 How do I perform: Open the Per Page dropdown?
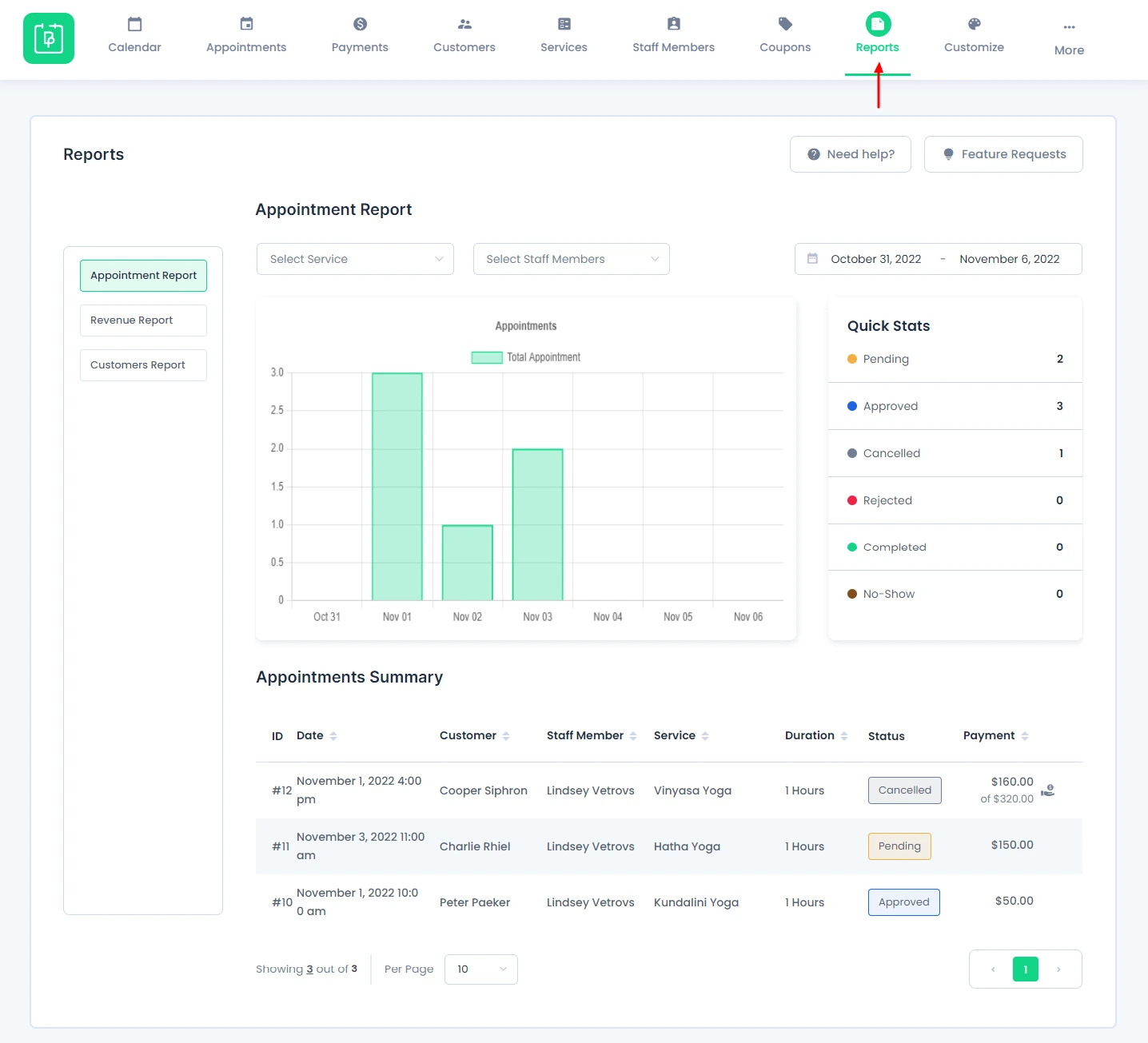tap(480, 969)
